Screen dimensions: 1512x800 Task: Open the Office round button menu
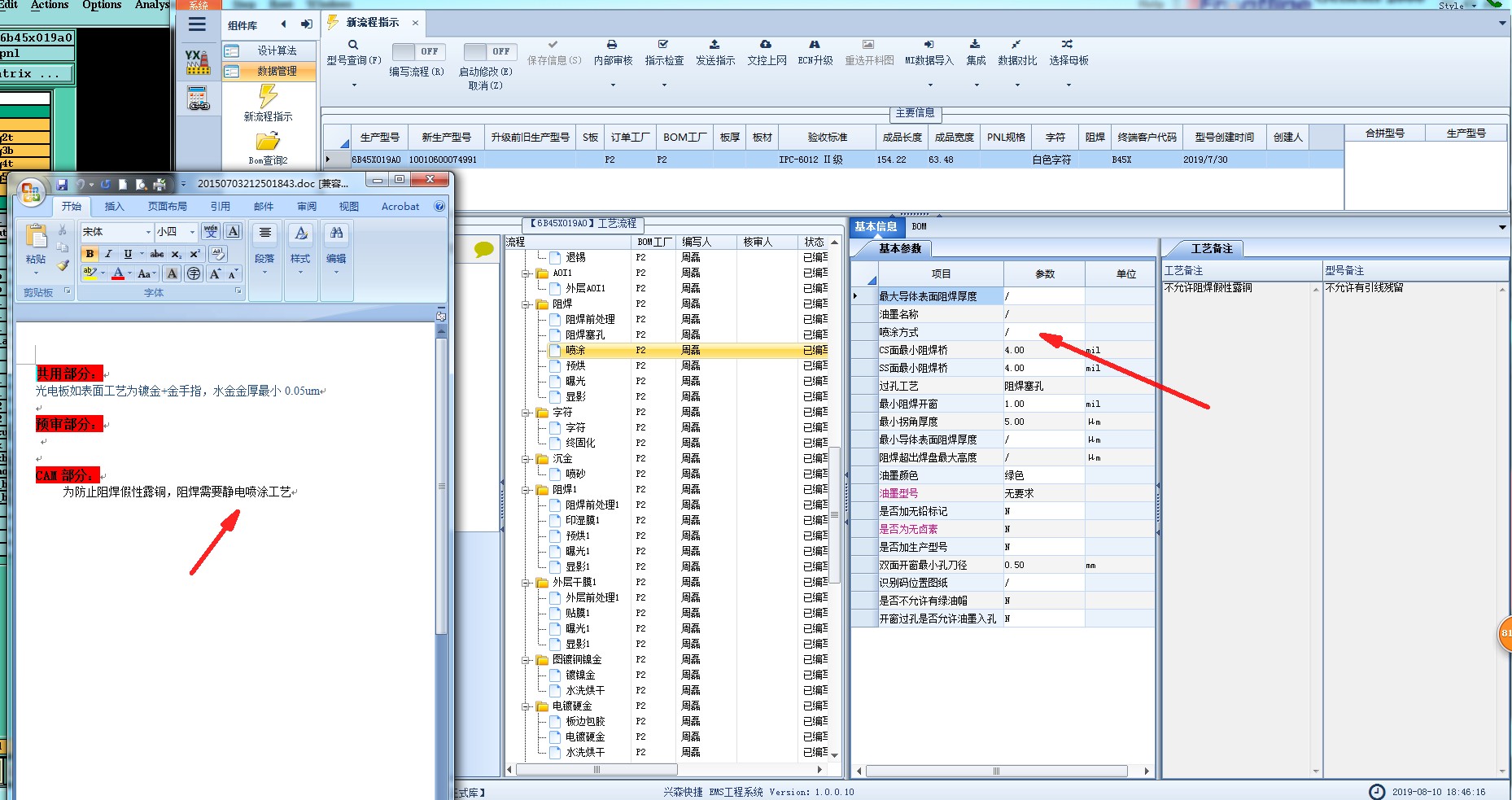[31, 191]
